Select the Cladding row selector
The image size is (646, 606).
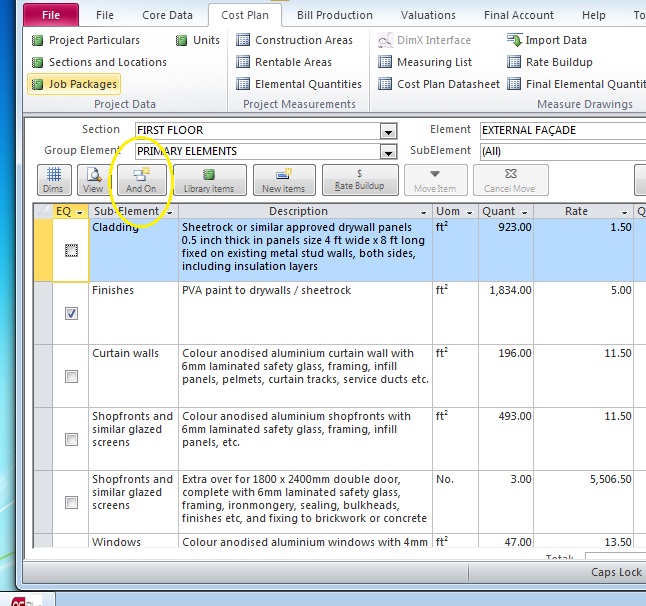tap(43, 250)
